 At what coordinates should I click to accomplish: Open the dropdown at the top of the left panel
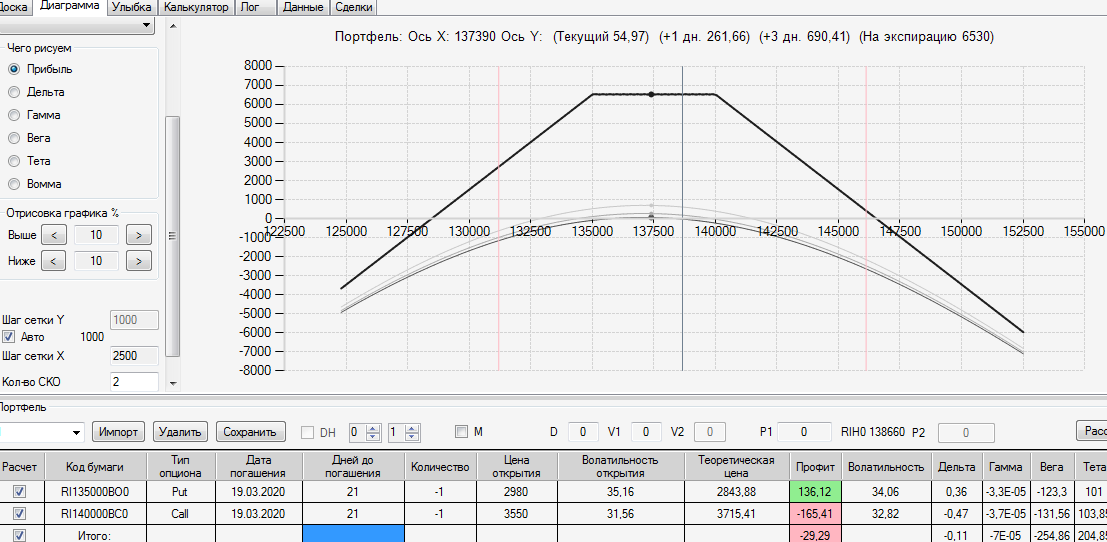pyautogui.click(x=147, y=25)
